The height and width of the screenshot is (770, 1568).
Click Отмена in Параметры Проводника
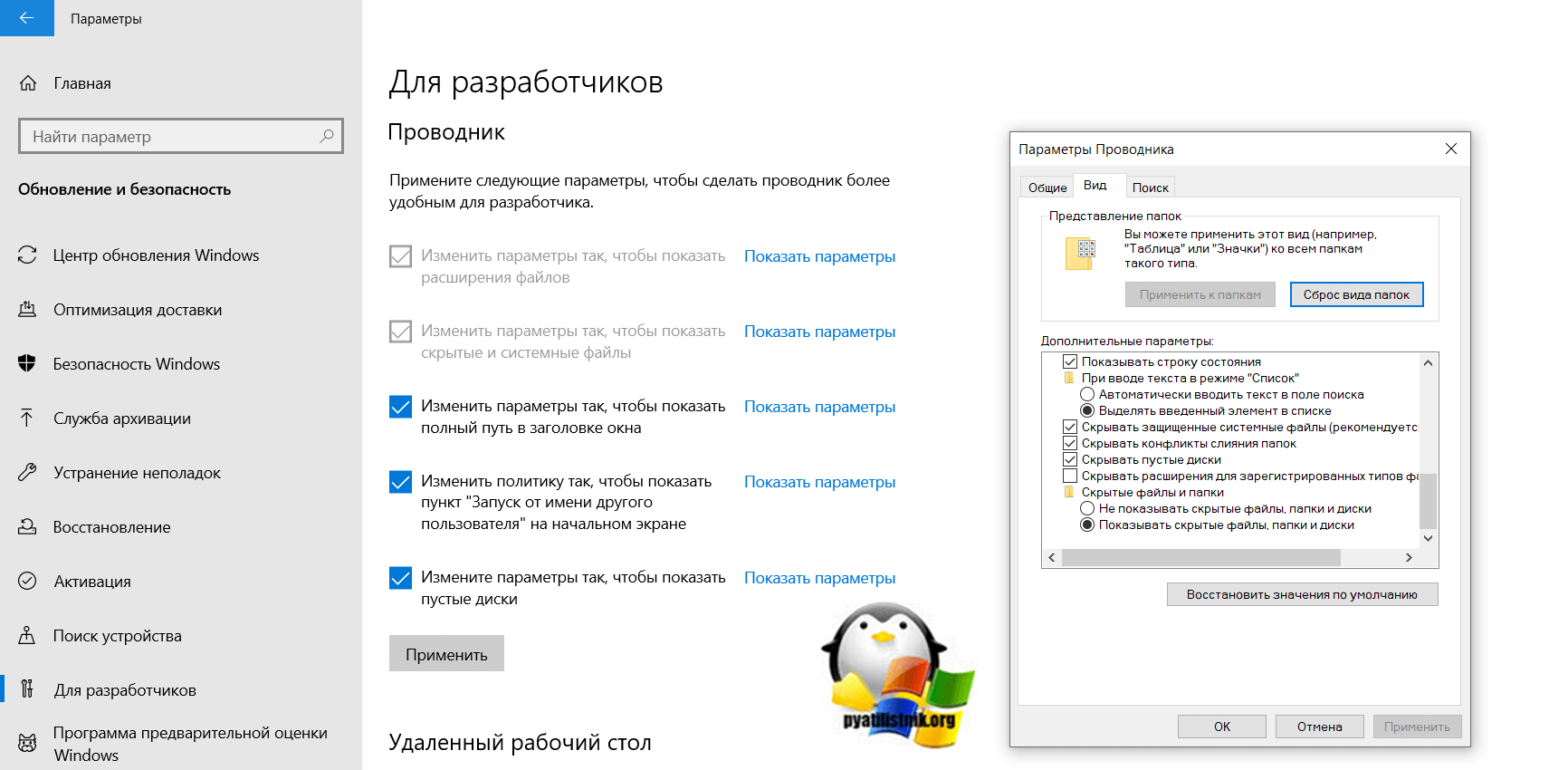pyautogui.click(x=1319, y=727)
